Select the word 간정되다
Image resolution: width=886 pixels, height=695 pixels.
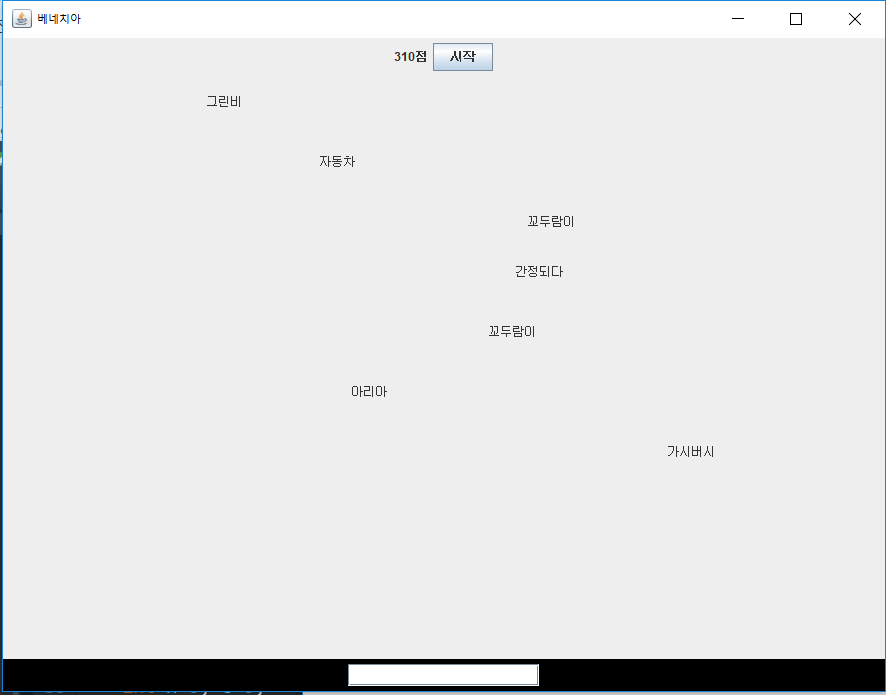tap(537, 271)
